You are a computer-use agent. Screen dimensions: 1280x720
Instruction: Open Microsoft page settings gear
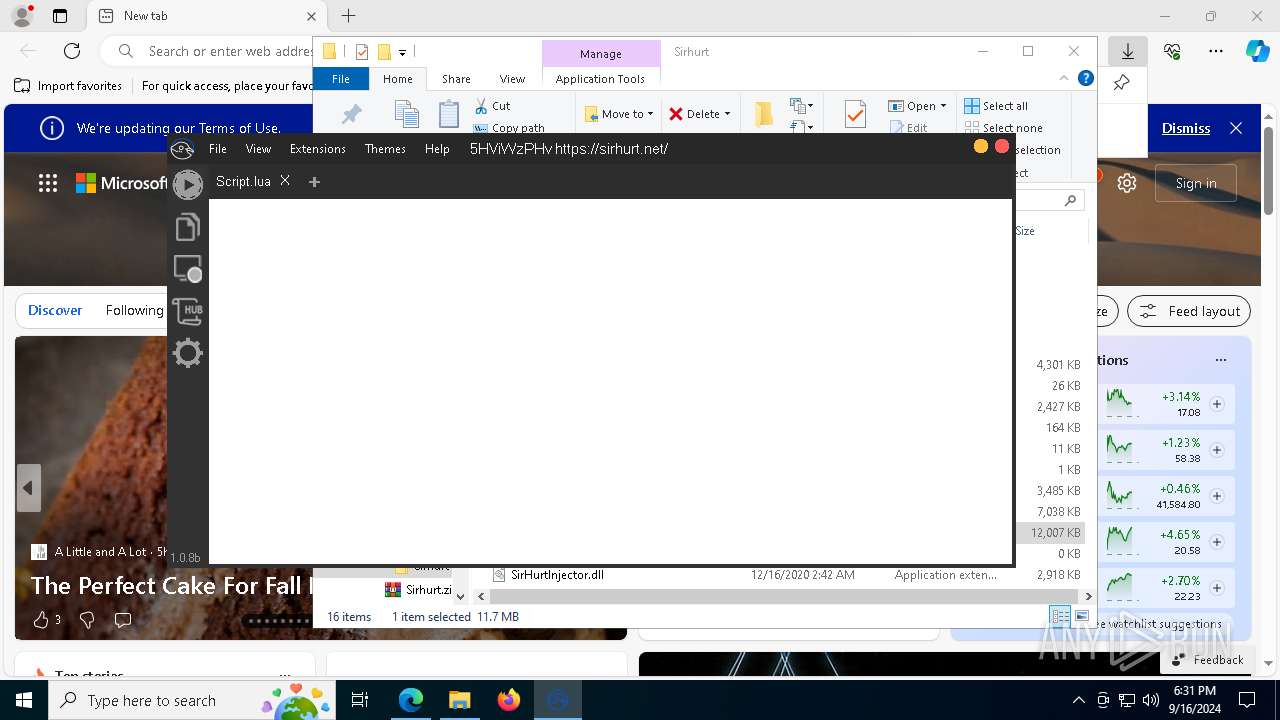click(x=1127, y=183)
